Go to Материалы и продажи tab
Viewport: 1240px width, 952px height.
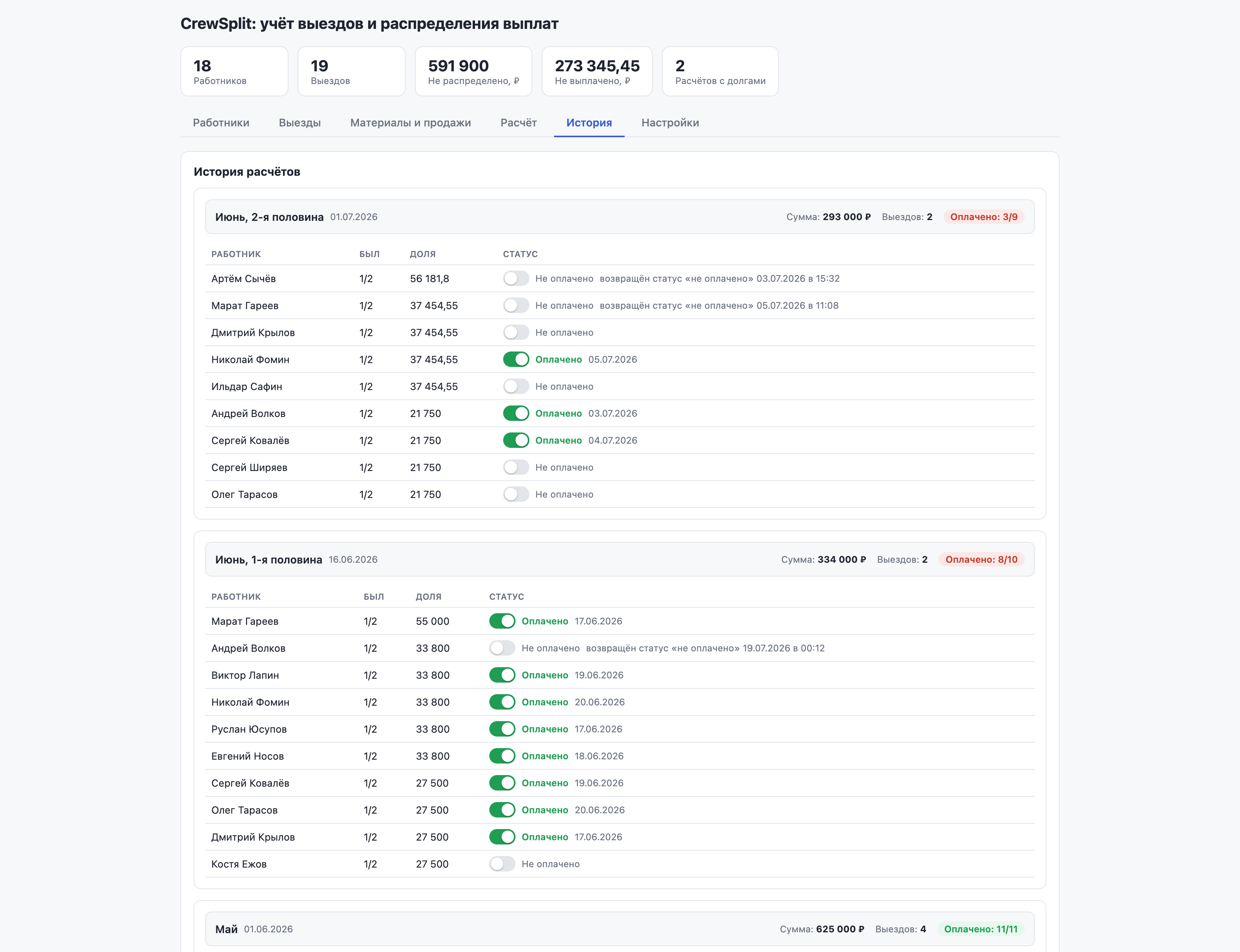pyautogui.click(x=410, y=123)
